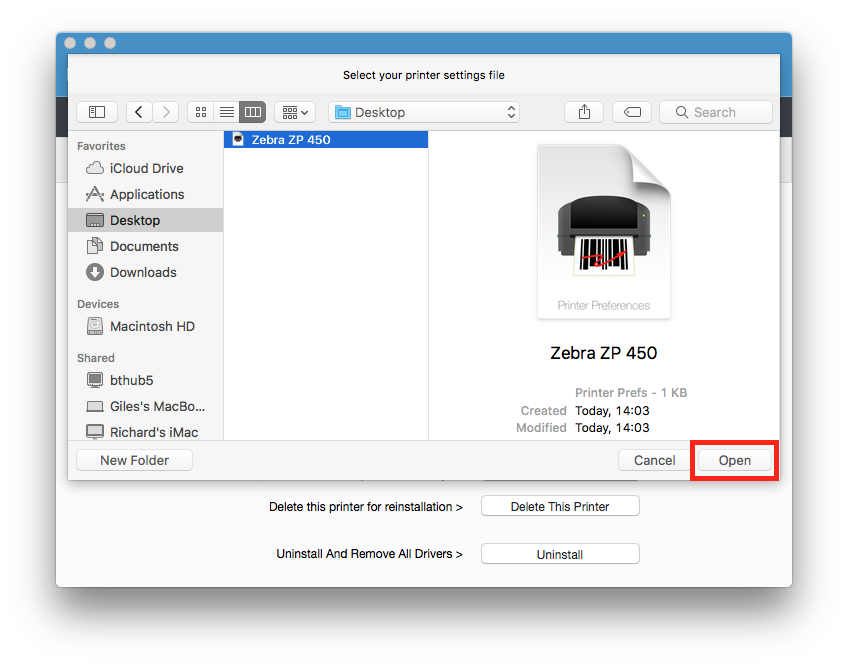Click the Search field
Viewport: 848px width, 667px height.
tap(716, 112)
